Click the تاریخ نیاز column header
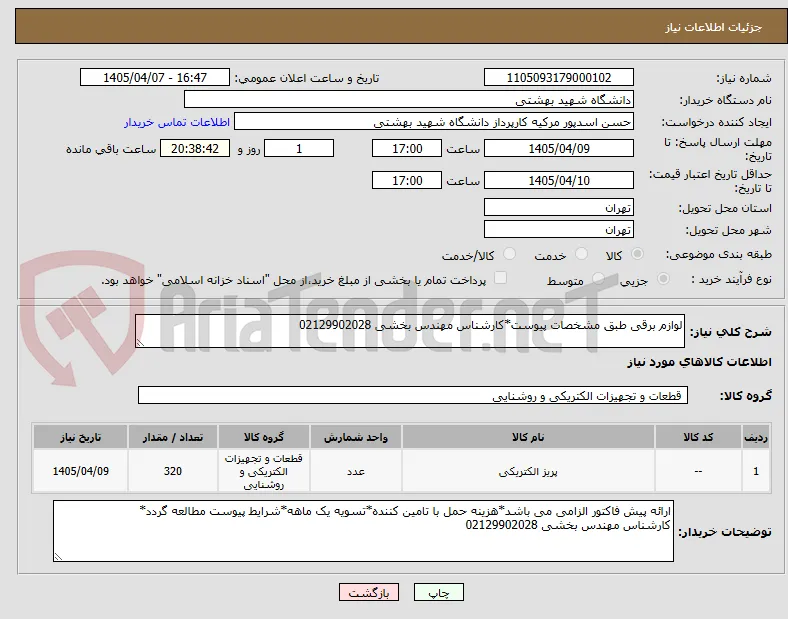 80,437
